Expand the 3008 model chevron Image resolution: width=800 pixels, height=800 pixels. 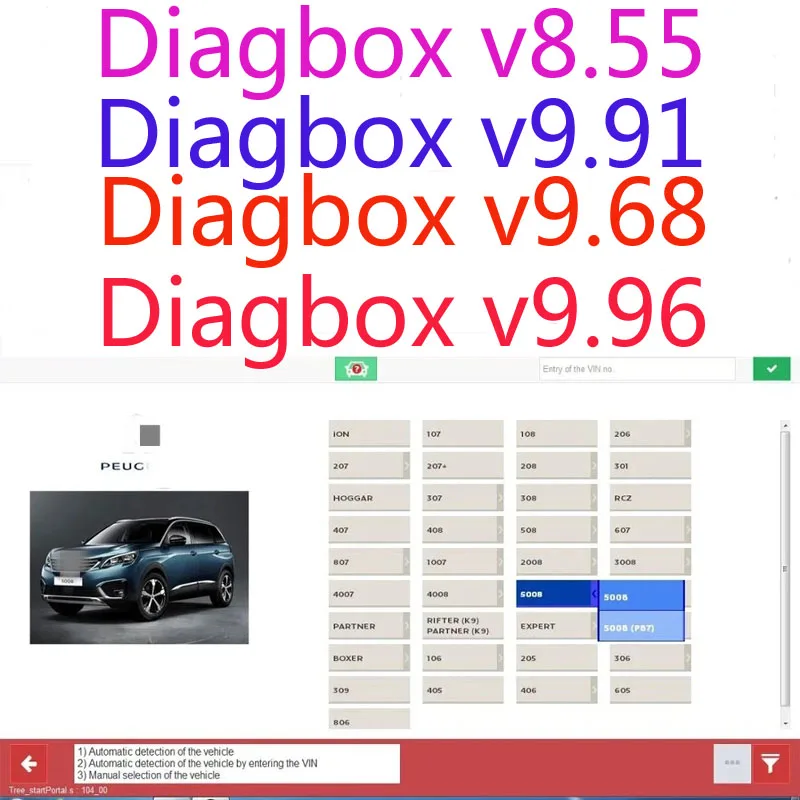point(688,561)
